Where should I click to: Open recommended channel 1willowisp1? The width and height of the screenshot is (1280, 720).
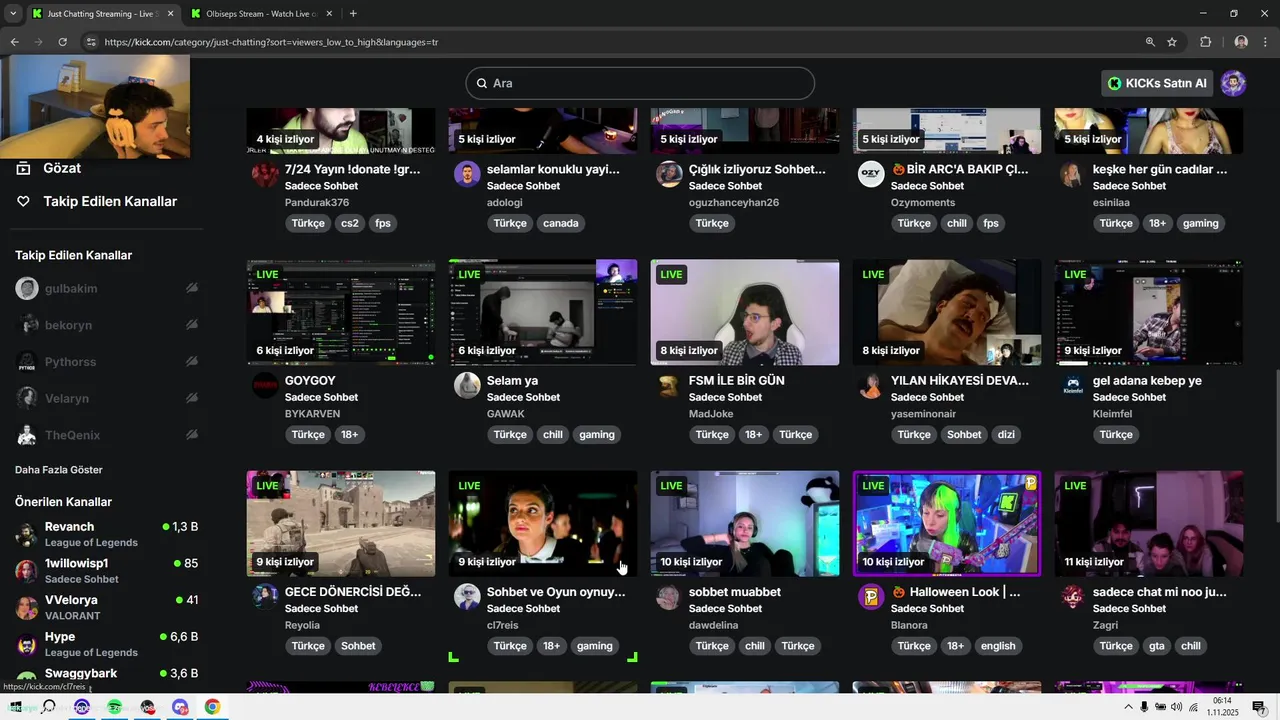tap(106, 570)
